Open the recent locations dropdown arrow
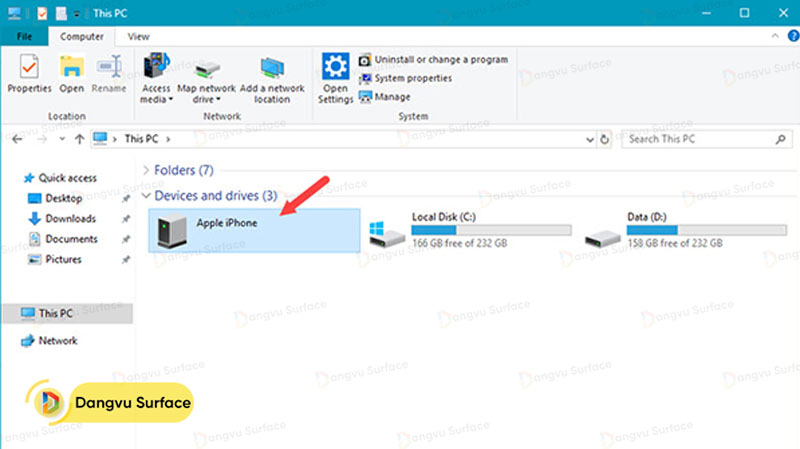 62,139
